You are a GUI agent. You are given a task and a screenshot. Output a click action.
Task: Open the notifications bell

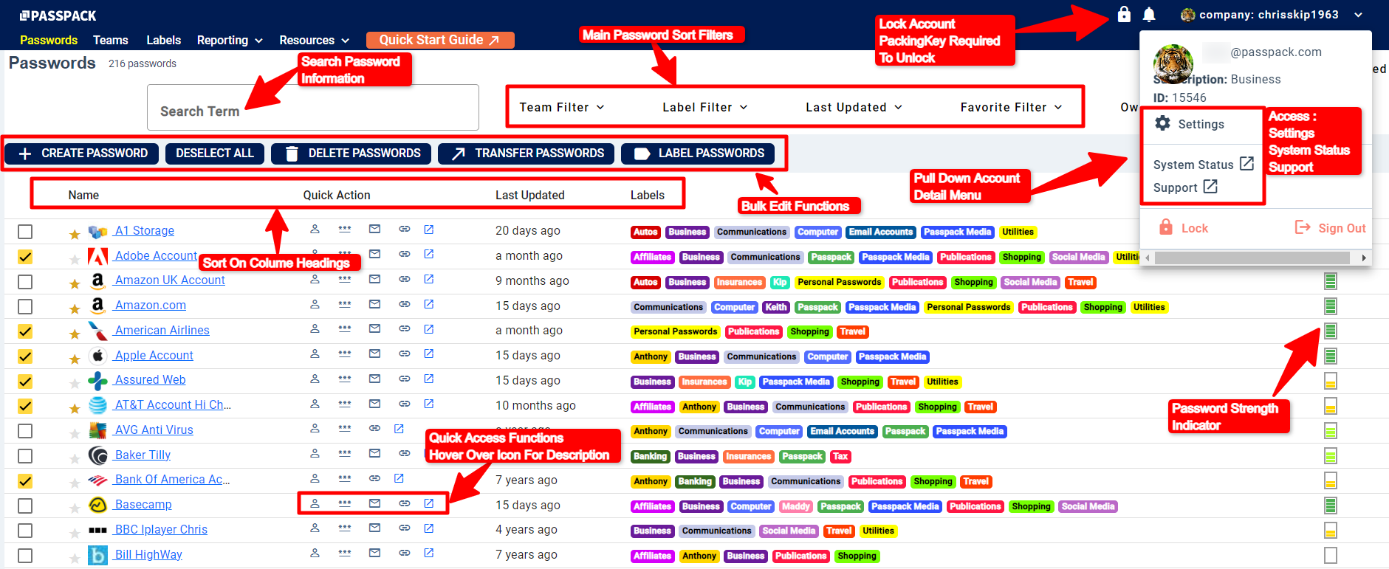click(x=1149, y=14)
